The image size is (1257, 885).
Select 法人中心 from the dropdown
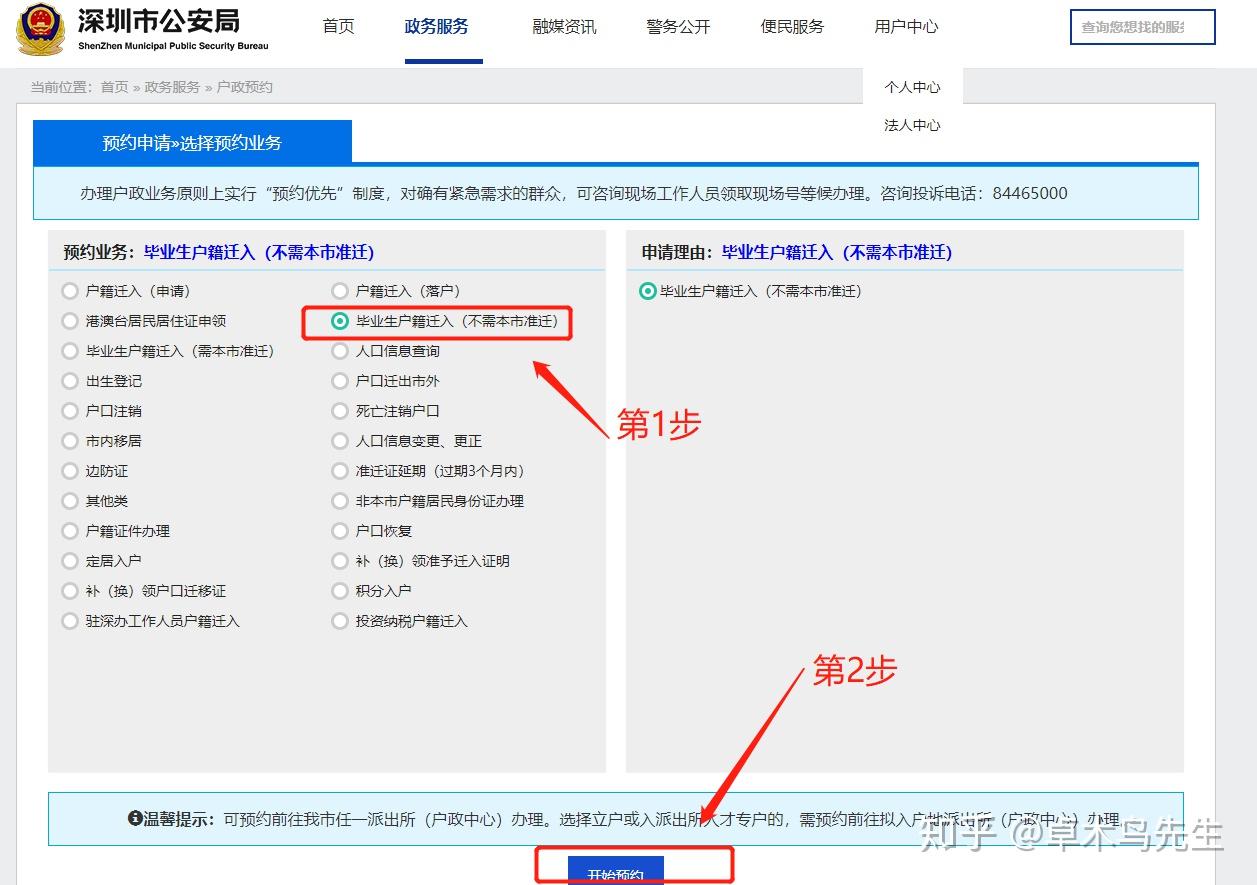point(911,125)
